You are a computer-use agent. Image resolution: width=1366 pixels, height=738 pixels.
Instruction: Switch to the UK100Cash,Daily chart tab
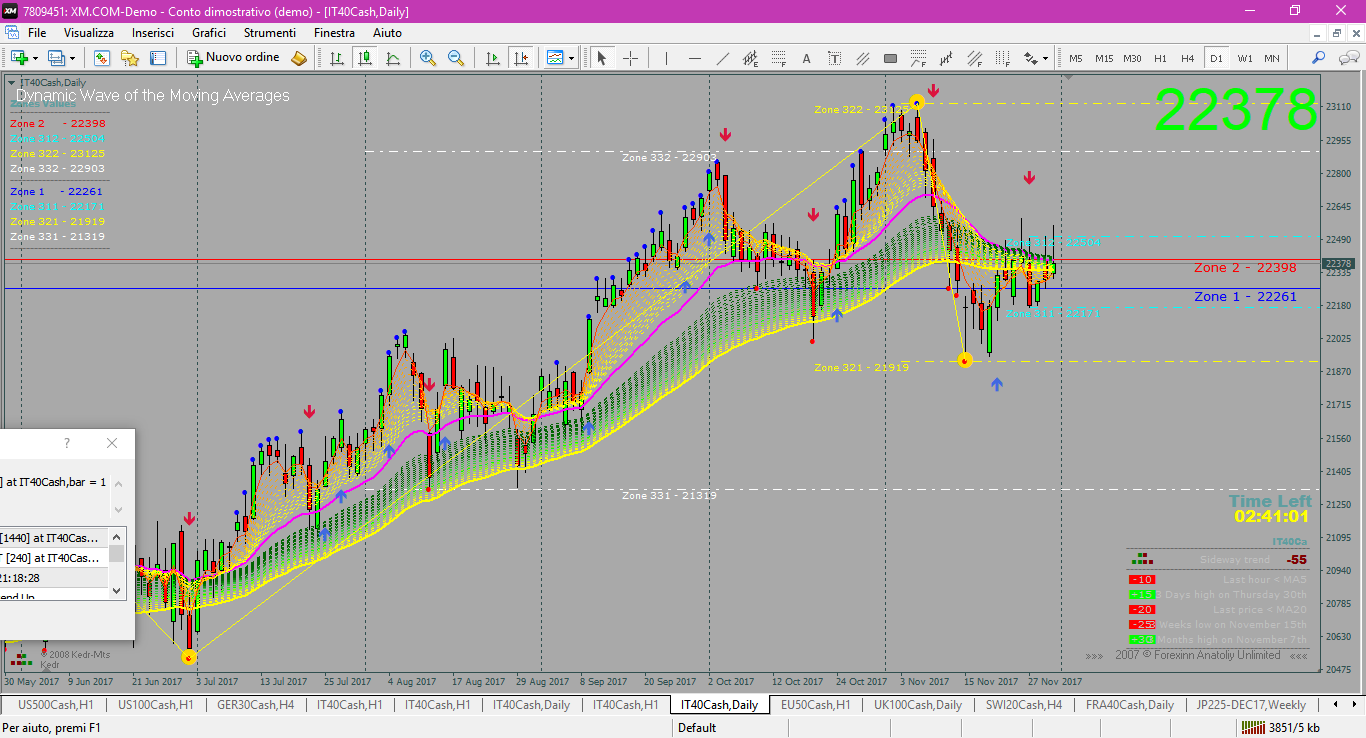[x=918, y=704]
